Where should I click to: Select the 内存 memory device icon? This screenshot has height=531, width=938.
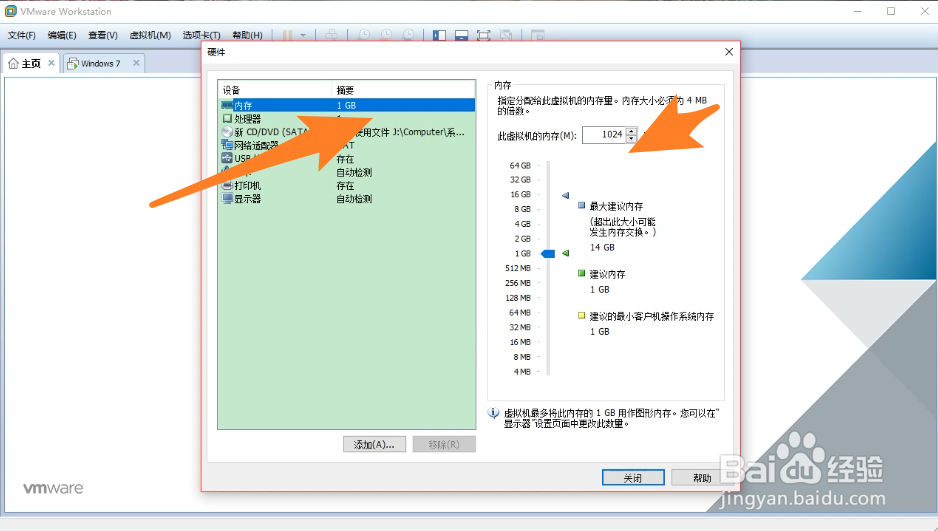[227, 105]
